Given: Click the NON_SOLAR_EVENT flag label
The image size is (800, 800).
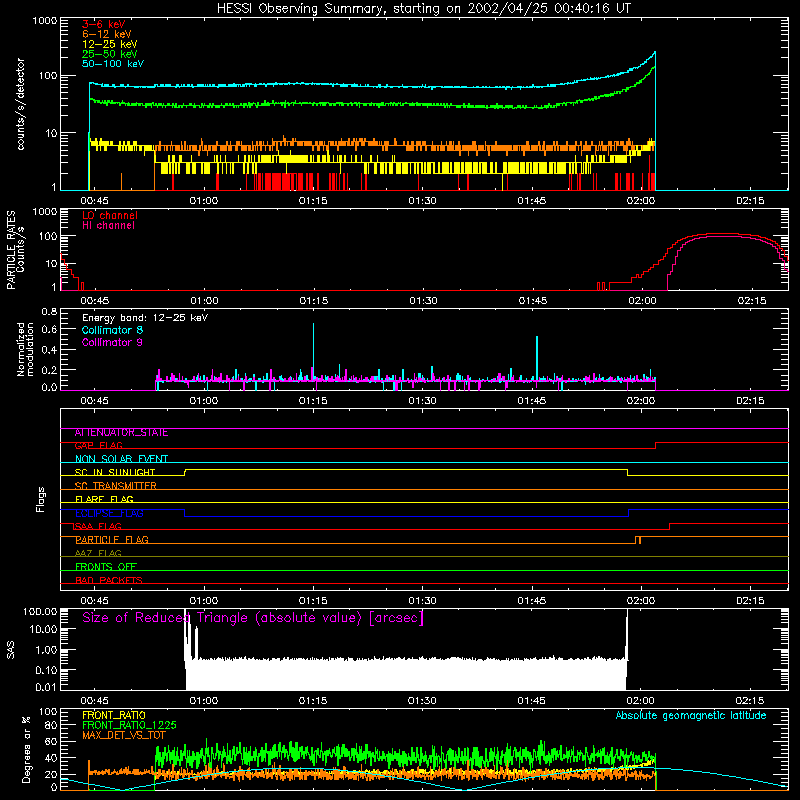Looking at the screenshot, I should (x=121, y=459).
